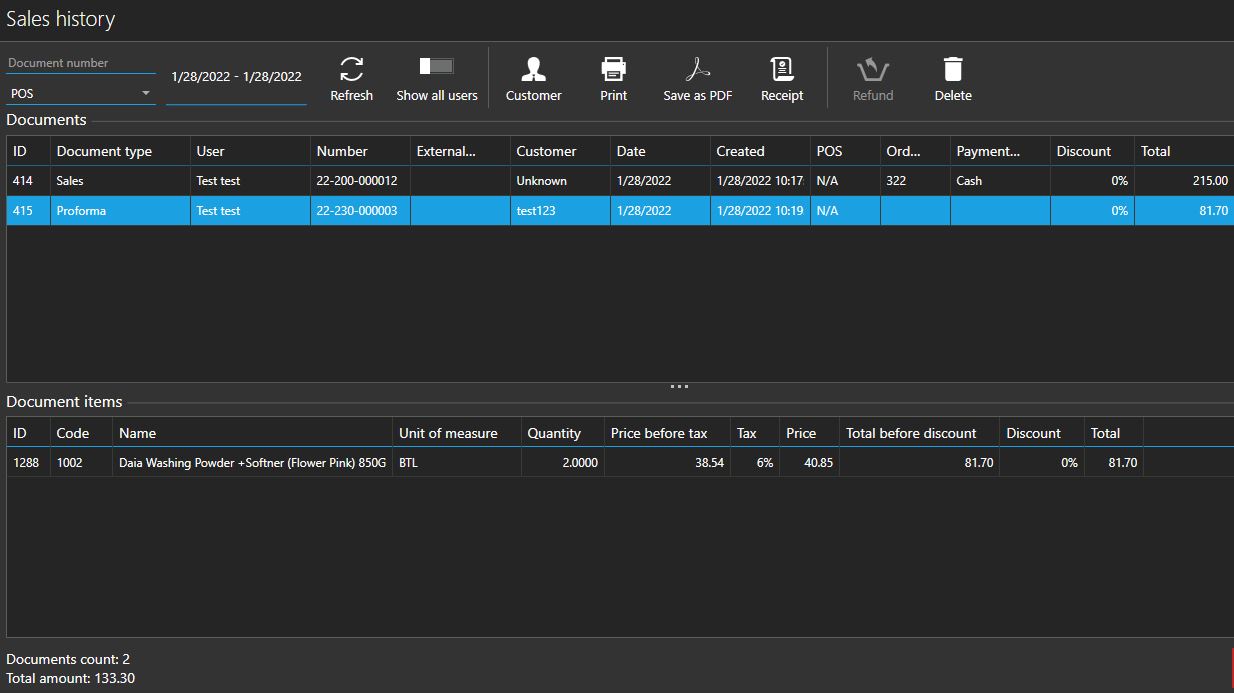Viewport: 1234px width, 693px height.
Task: Click the Delete trash icon
Action: [x=952, y=70]
